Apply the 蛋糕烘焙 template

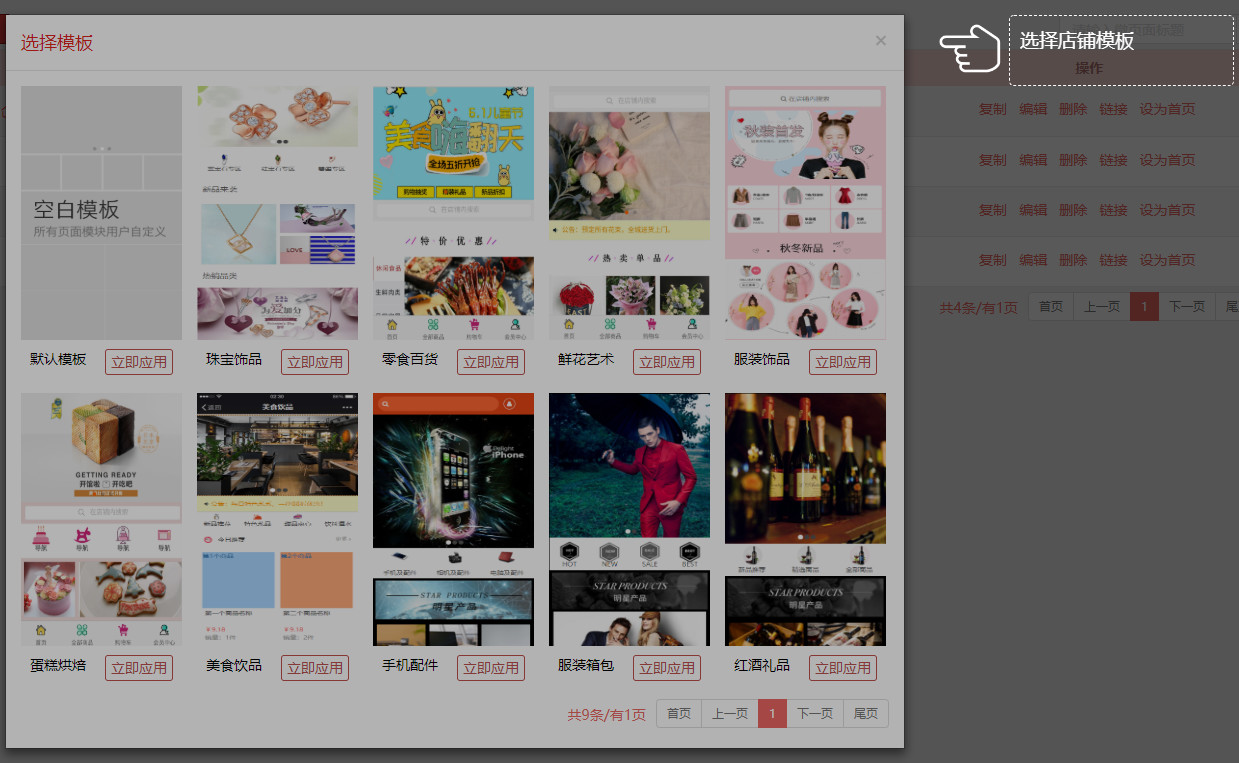(139, 668)
